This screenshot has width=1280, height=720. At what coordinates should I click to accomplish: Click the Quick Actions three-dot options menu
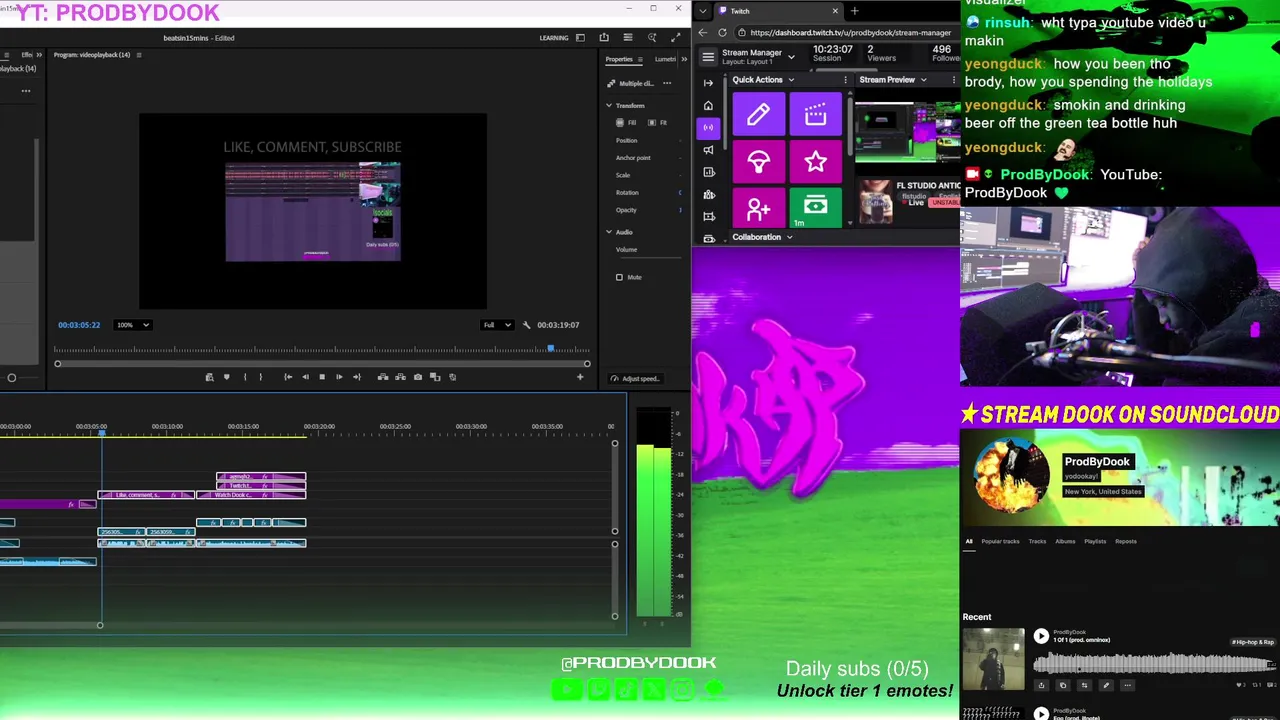(845, 80)
